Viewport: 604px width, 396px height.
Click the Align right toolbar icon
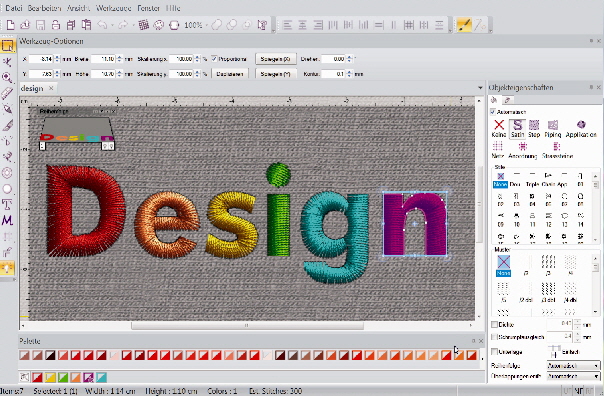(x=318, y=25)
